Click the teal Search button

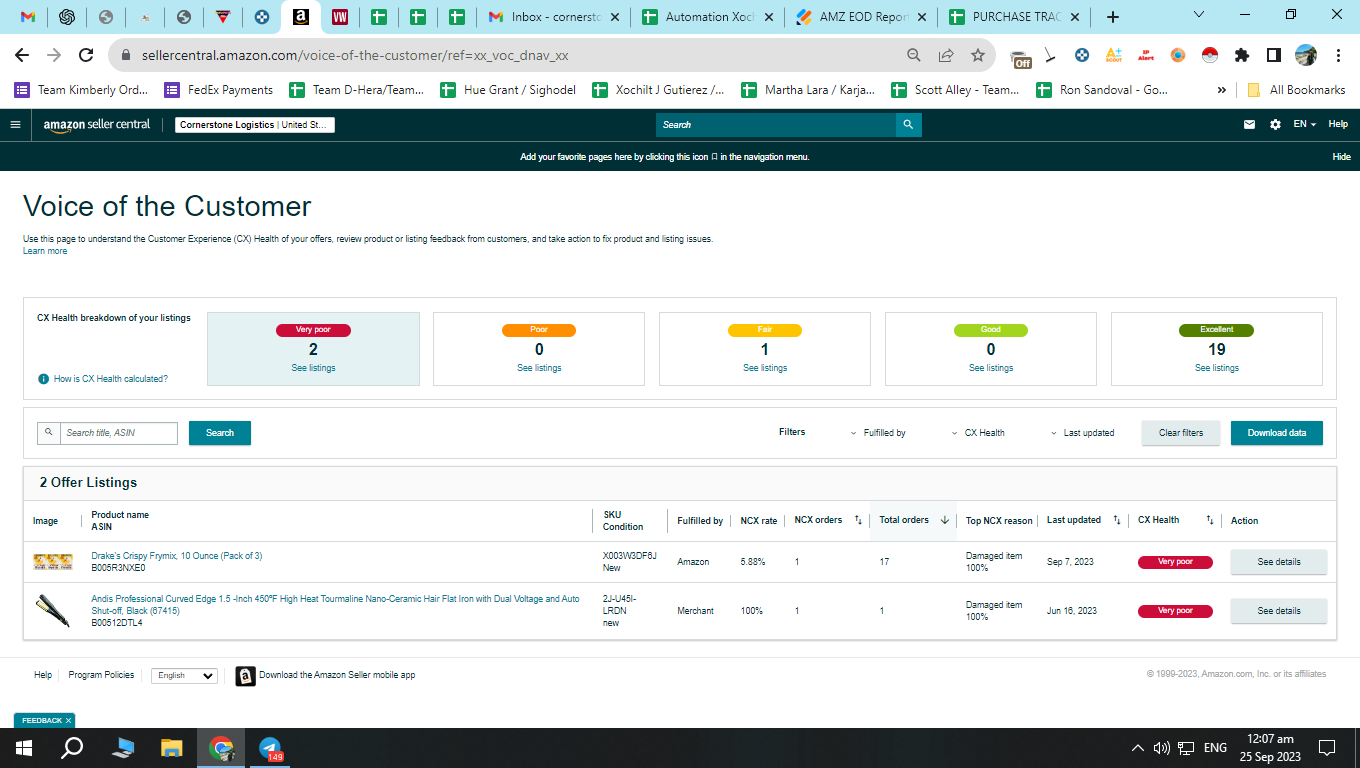click(220, 433)
